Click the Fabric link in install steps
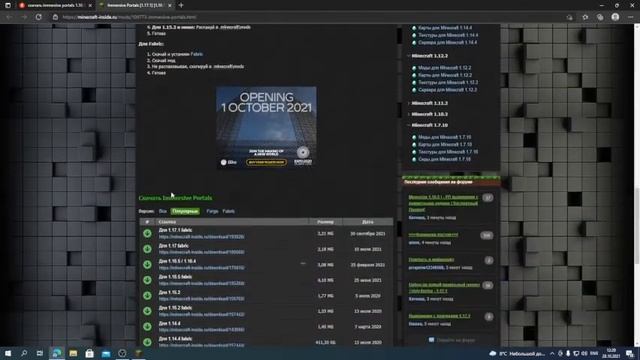This screenshot has height=360, width=640. tap(196, 54)
